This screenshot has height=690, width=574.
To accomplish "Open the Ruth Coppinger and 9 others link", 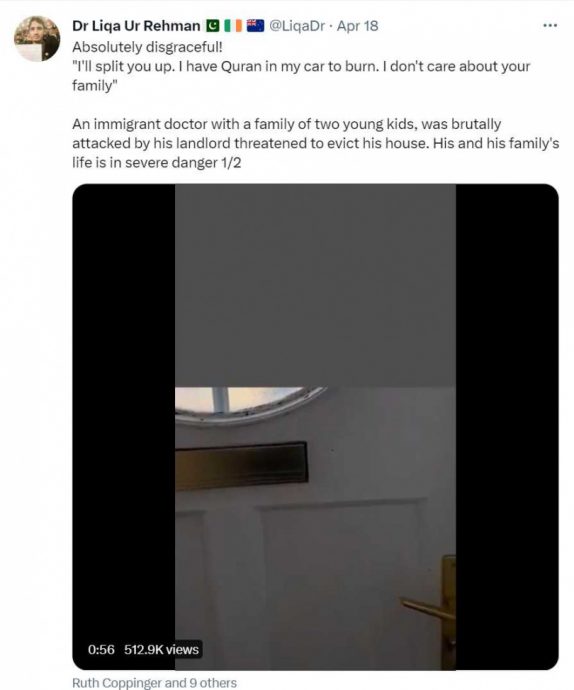I will click(155, 683).
